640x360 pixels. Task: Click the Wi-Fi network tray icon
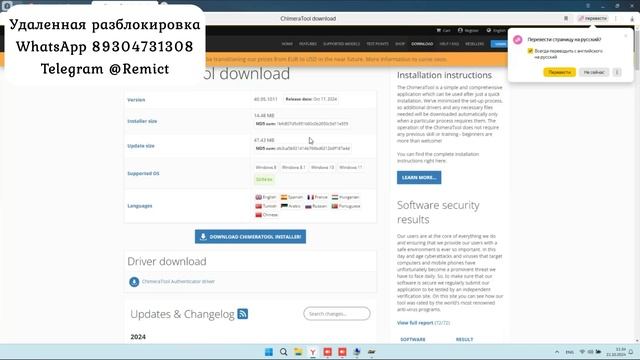click(582, 352)
